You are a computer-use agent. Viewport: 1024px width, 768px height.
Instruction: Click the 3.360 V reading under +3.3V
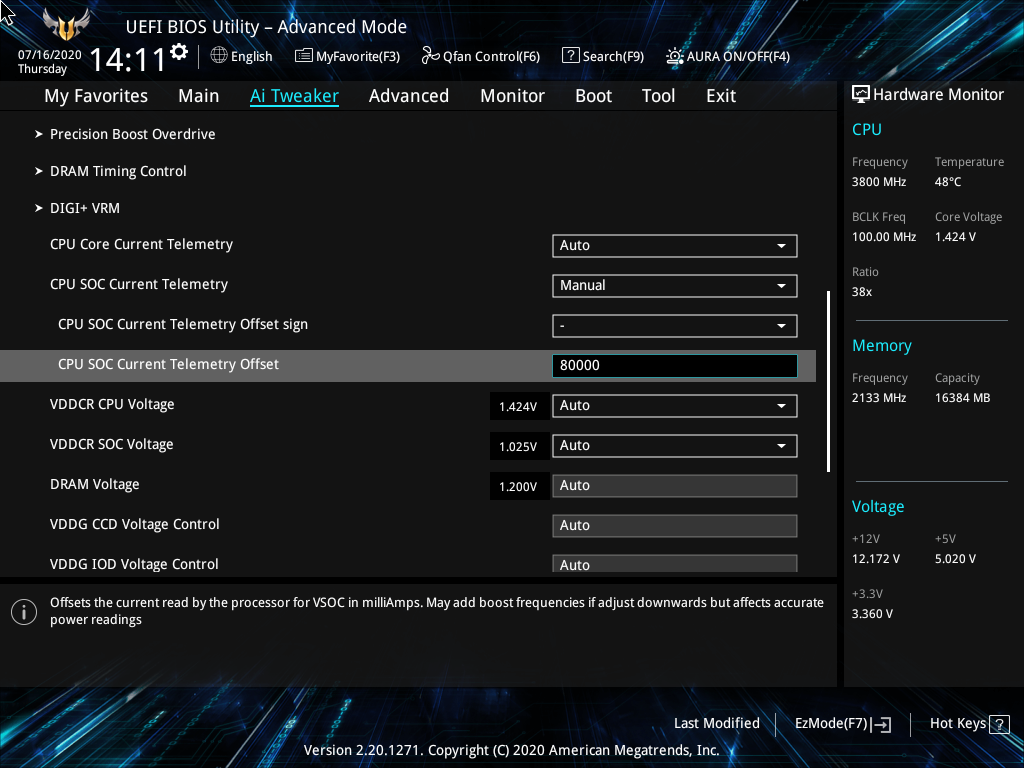point(872,614)
